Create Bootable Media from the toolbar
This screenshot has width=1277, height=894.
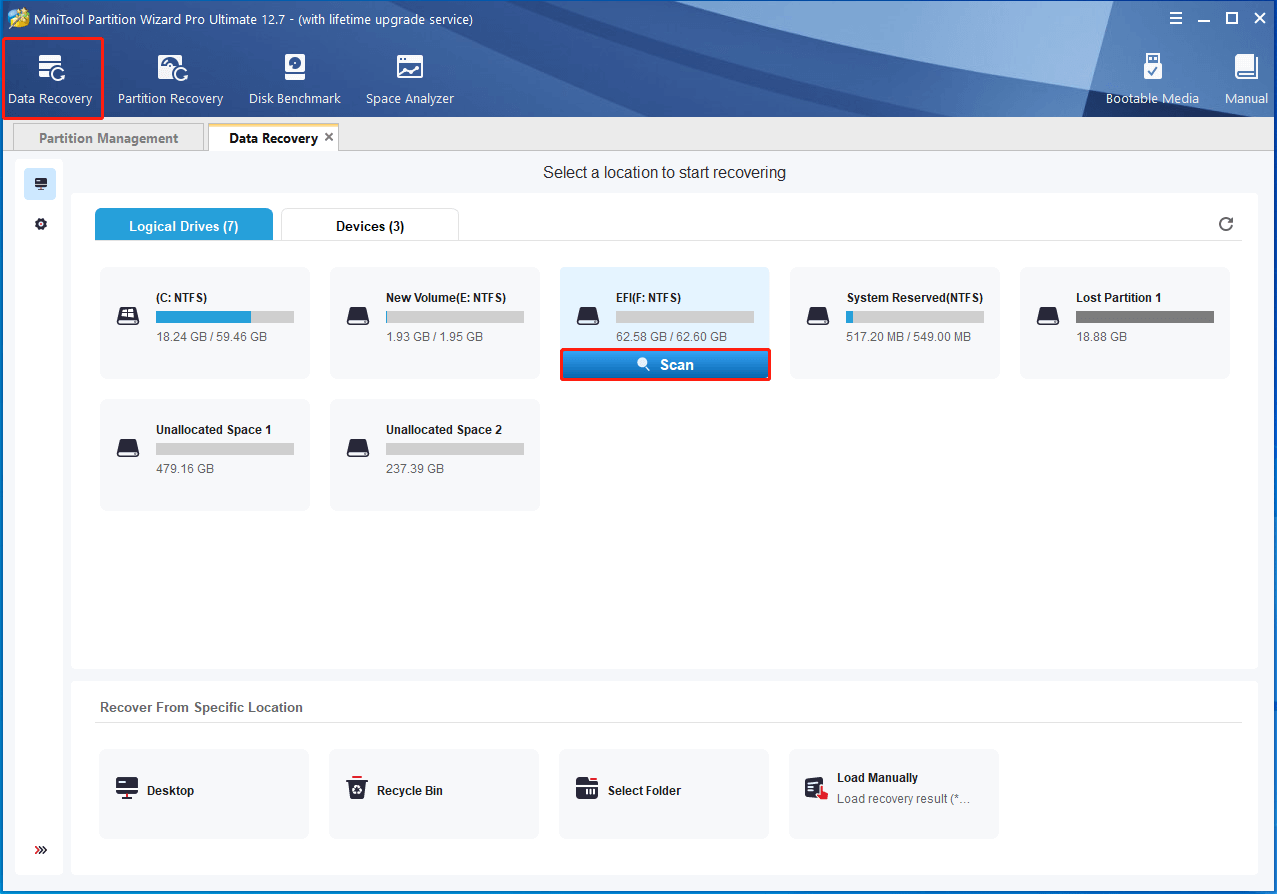click(x=1152, y=79)
